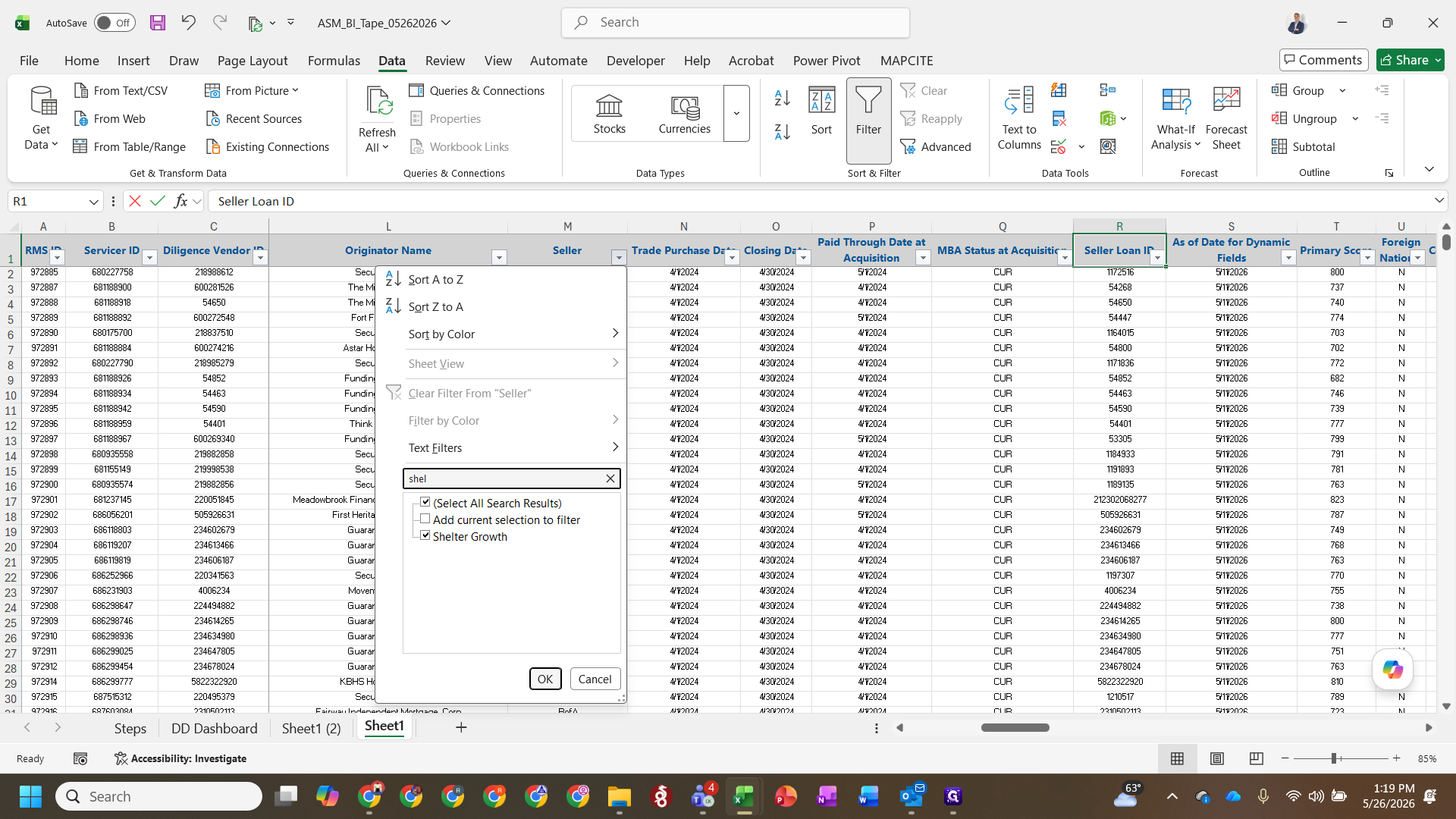Add a new sheet with plus
Screen dimensions: 1456x819
461,728
